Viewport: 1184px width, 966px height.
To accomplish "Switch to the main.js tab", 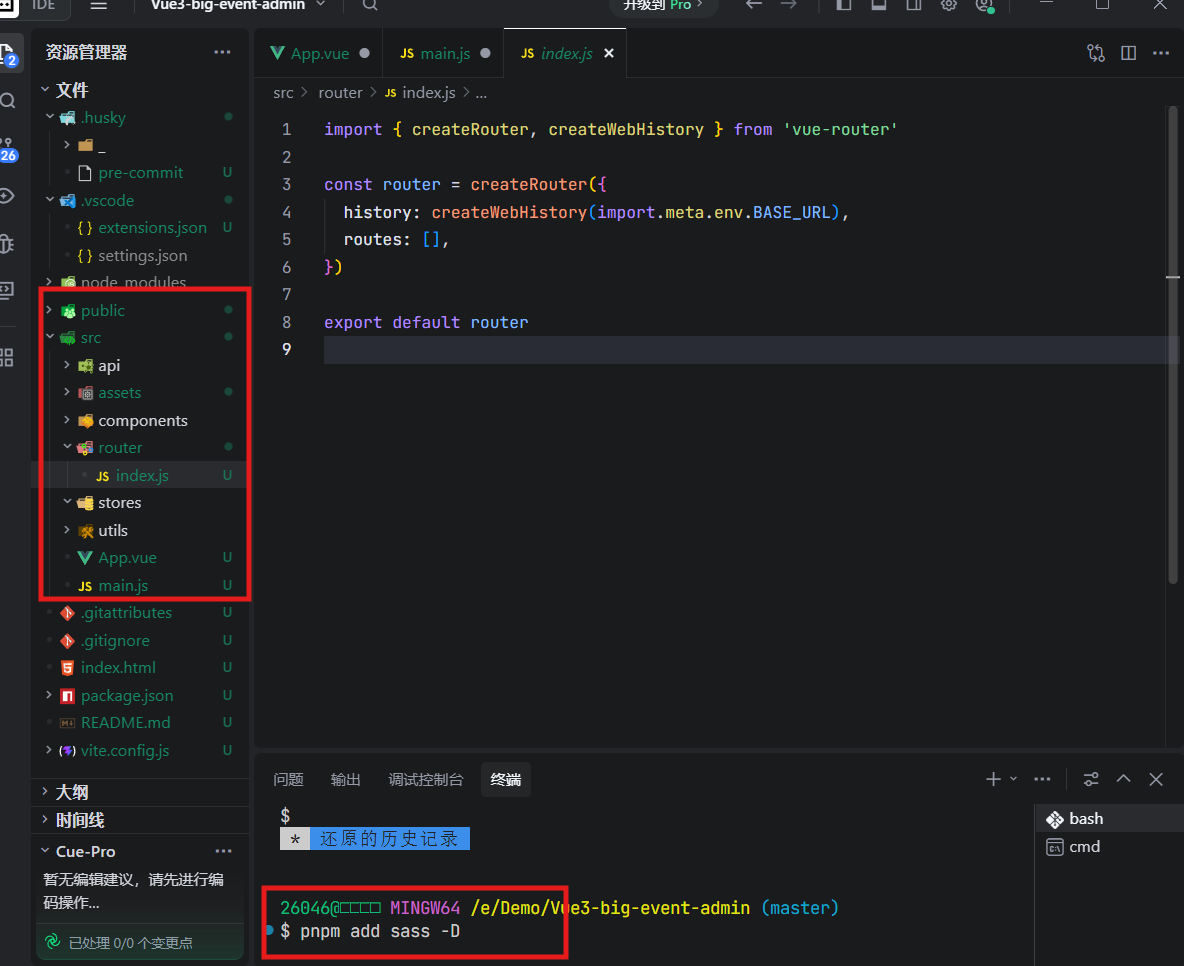I will 444,54.
